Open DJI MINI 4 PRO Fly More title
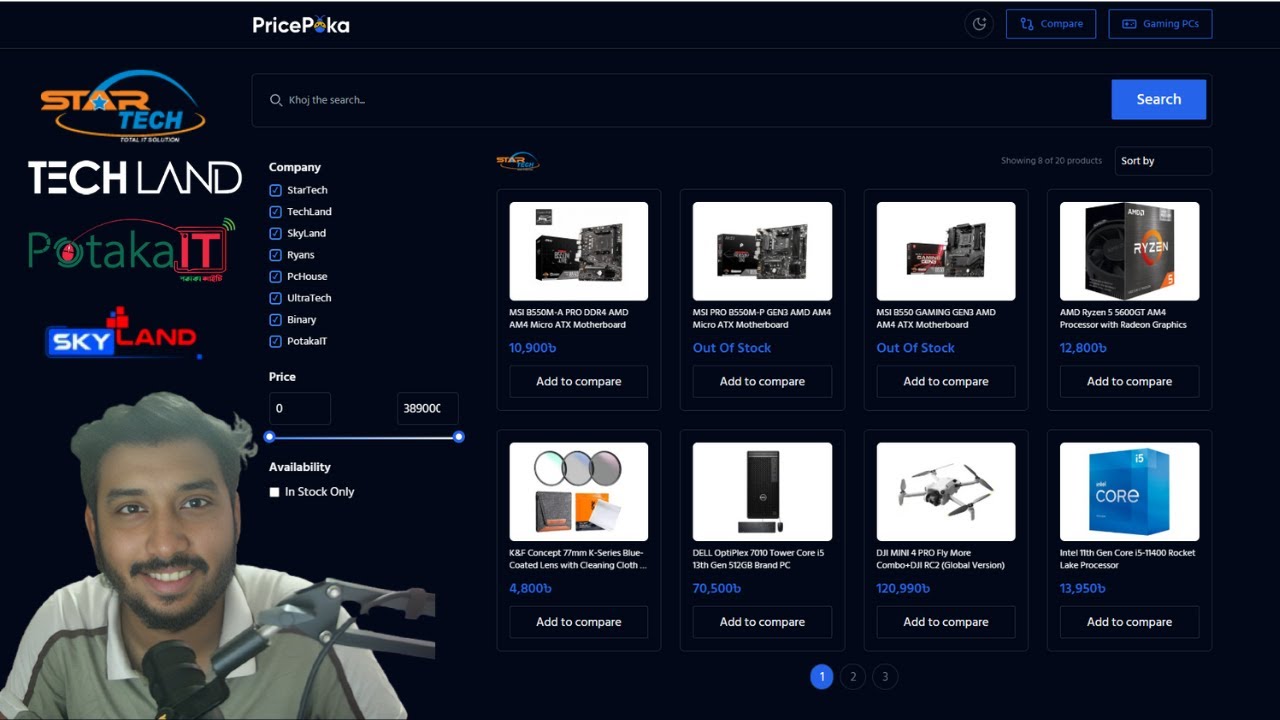Image resolution: width=1280 pixels, height=720 pixels. 941,559
